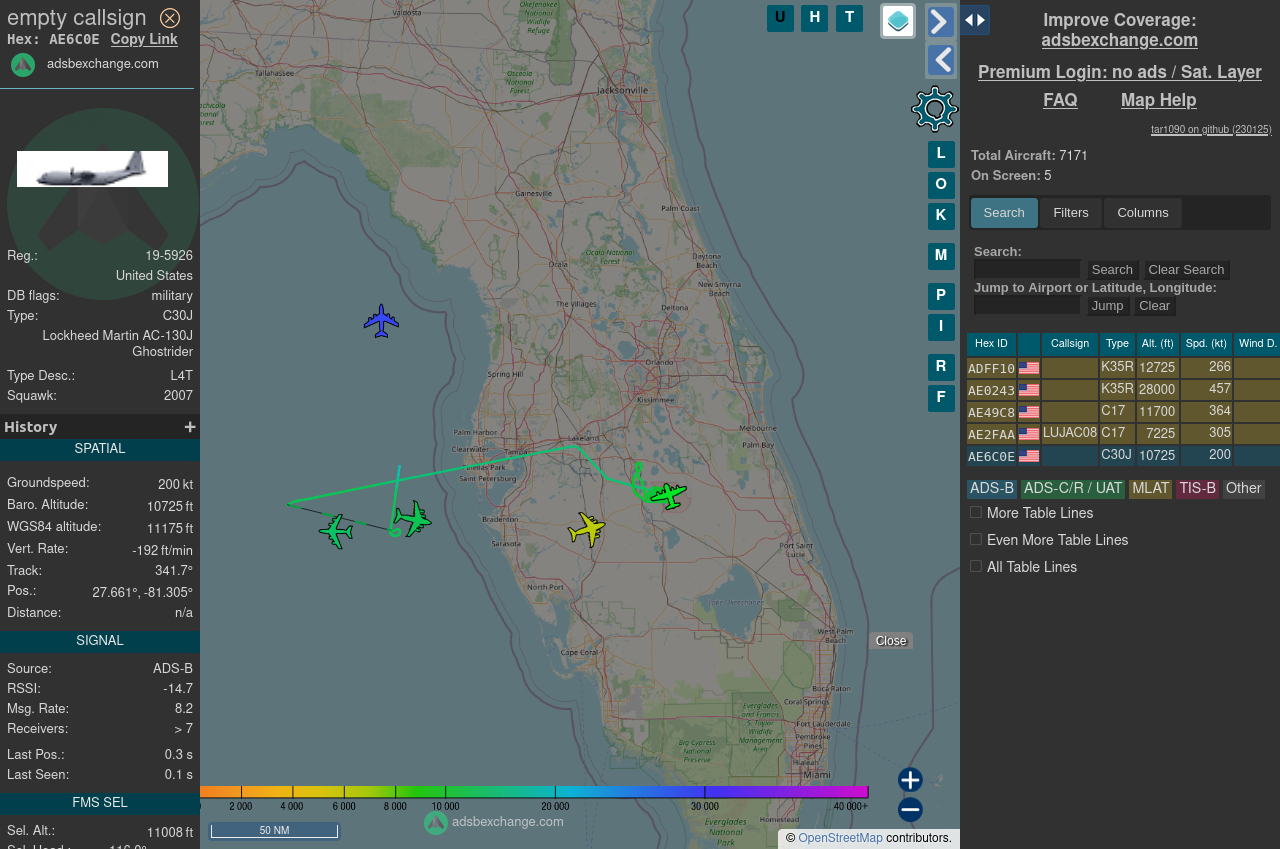This screenshot has height=849, width=1280.
Task: Click the right-arrow sidebar expand button
Action: [941, 21]
